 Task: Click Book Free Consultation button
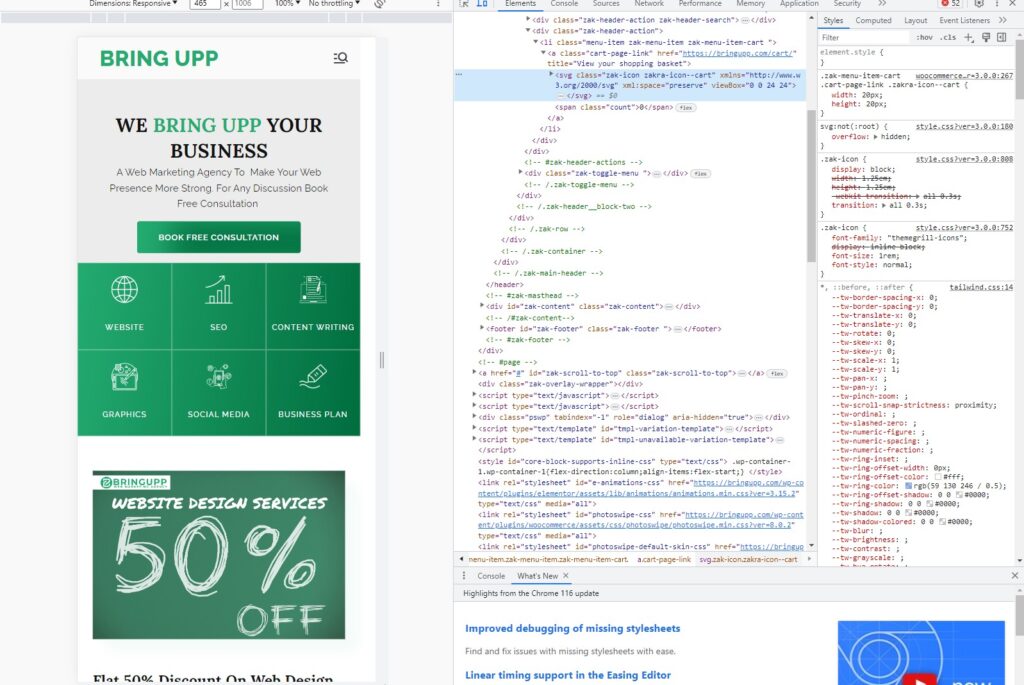point(219,237)
